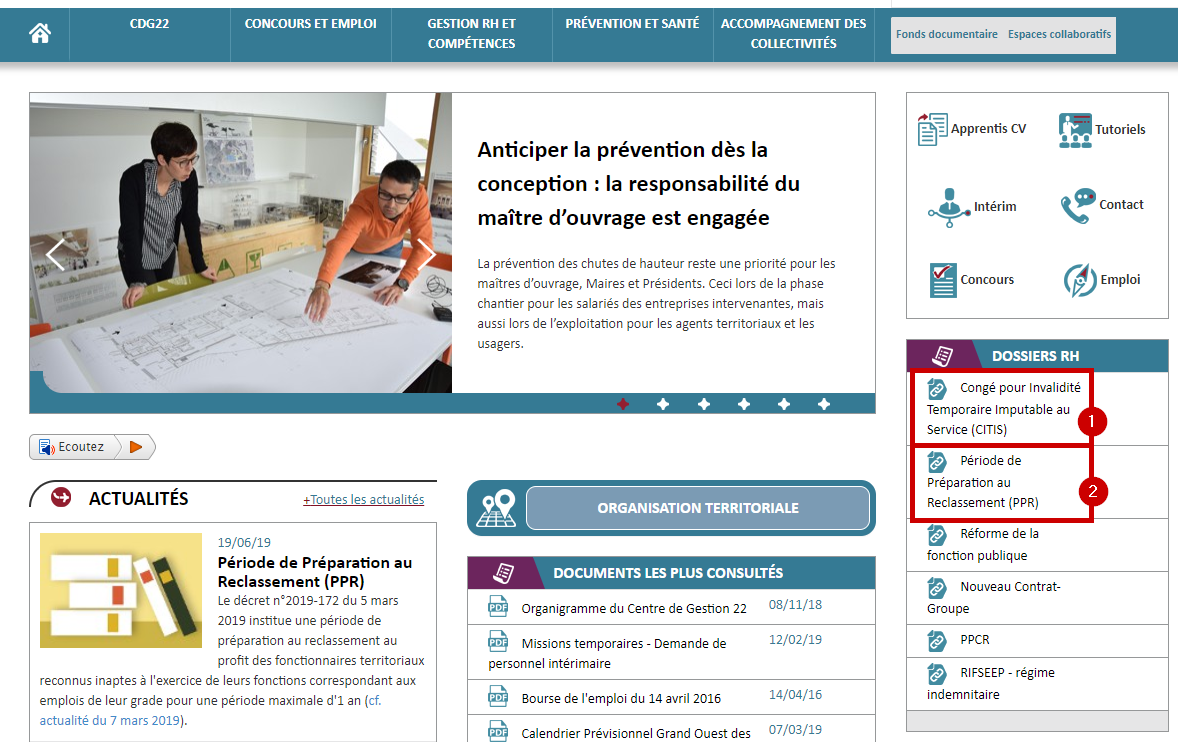This screenshot has width=1178, height=742.
Task: Open the Contact phone icon
Action: point(1078,205)
